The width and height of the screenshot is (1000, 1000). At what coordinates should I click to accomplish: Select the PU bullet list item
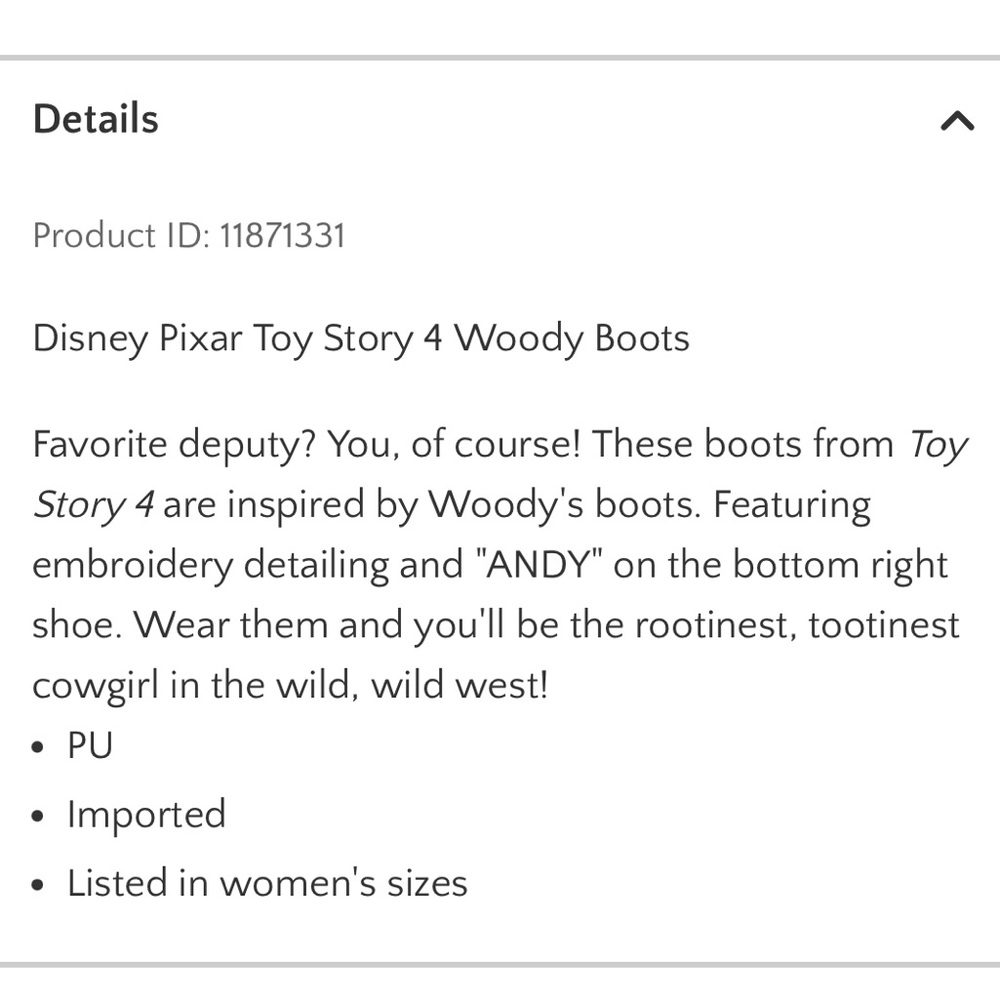tap(88, 744)
